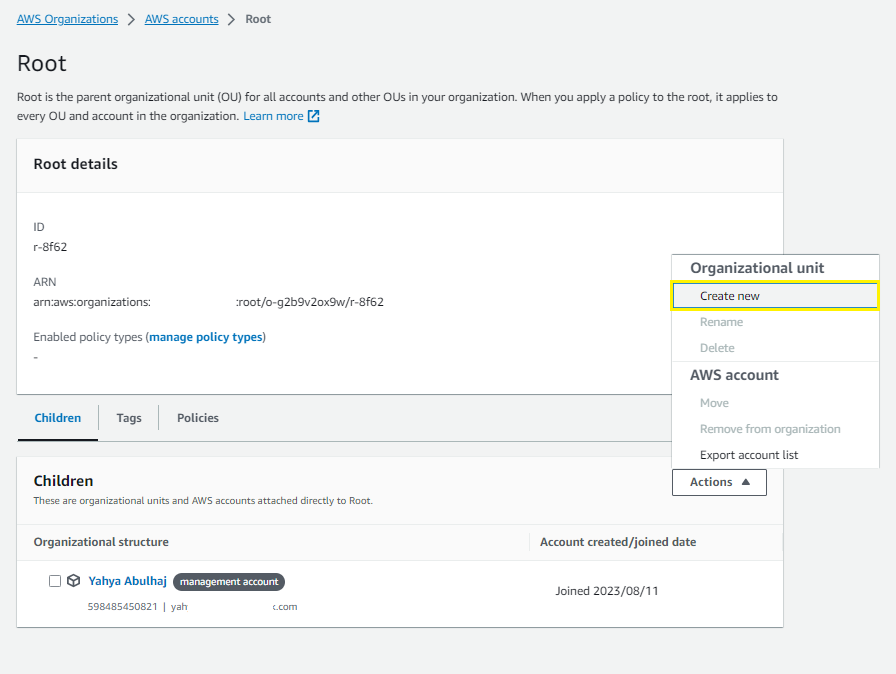Collapse the Actions dropdown button

click(x=719, y=482)
